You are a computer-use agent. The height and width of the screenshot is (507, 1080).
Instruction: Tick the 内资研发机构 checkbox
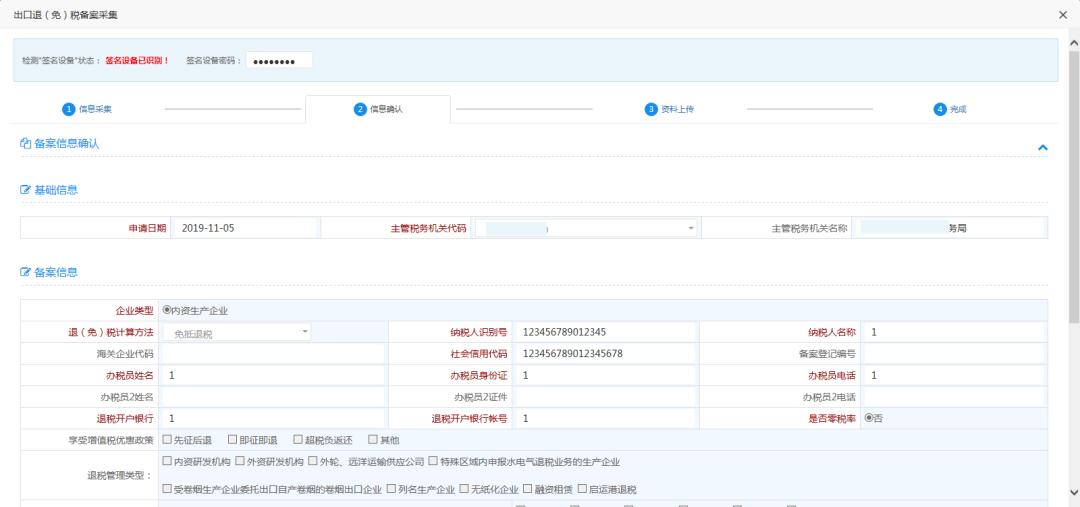tap(167, 461)
